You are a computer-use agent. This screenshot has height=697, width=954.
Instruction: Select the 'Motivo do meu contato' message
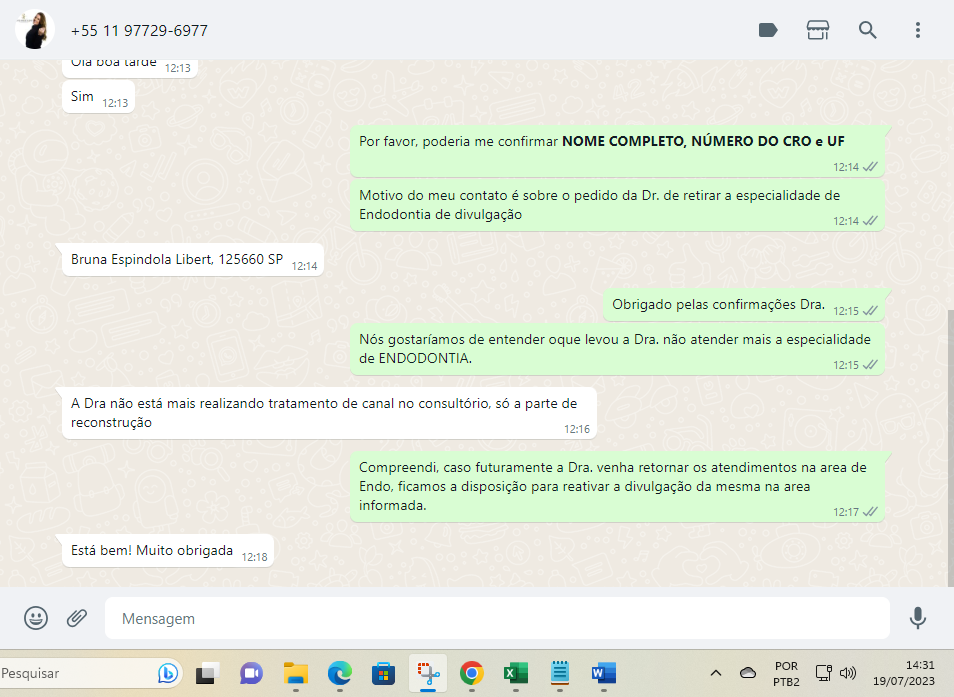pyautogui.click(x=616, y=205)
